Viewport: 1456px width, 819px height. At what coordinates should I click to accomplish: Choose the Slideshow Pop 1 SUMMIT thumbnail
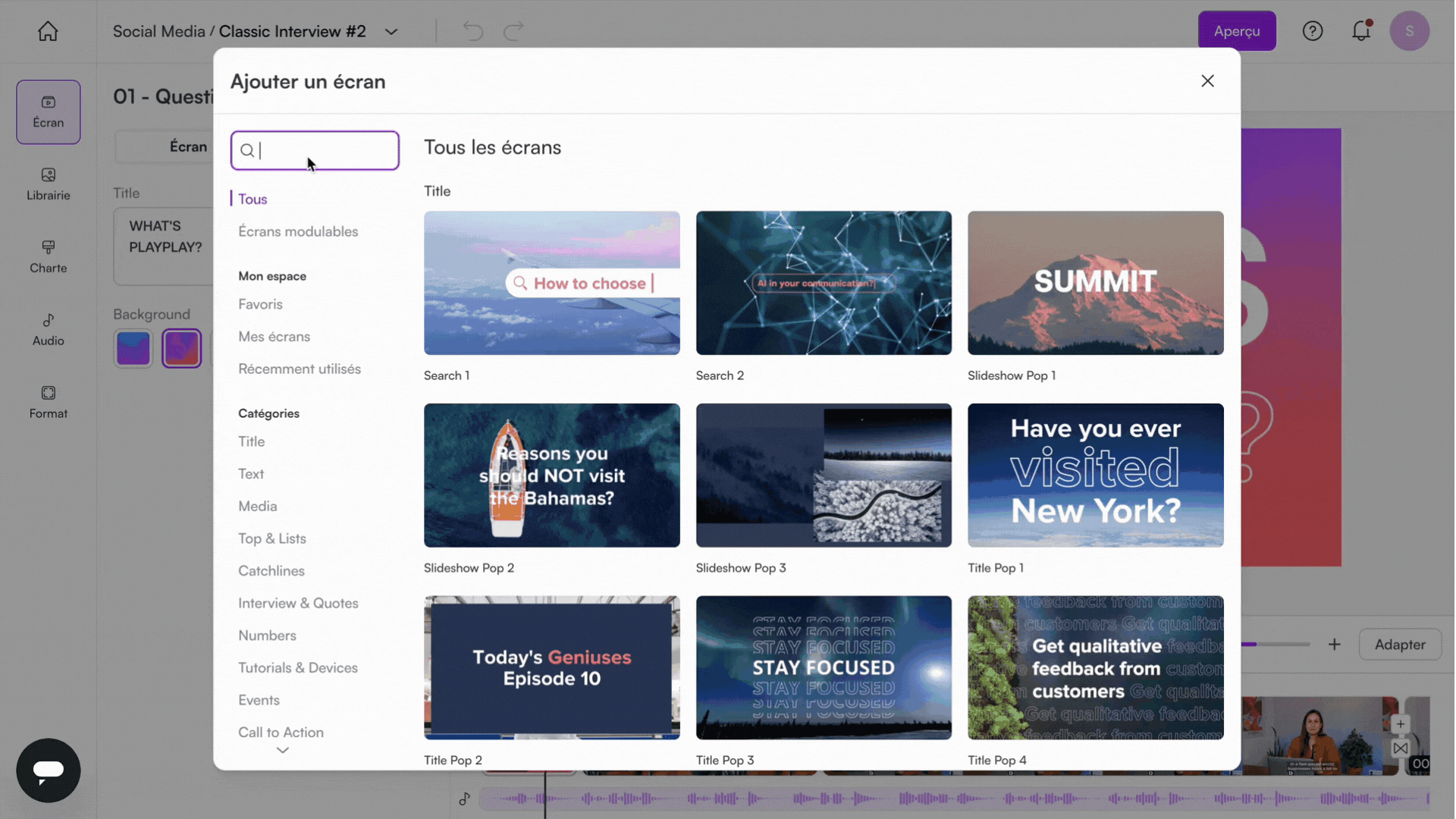1095,283
